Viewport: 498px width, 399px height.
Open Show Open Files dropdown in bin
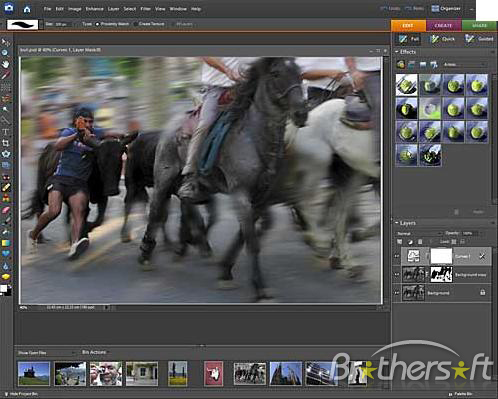47,353
